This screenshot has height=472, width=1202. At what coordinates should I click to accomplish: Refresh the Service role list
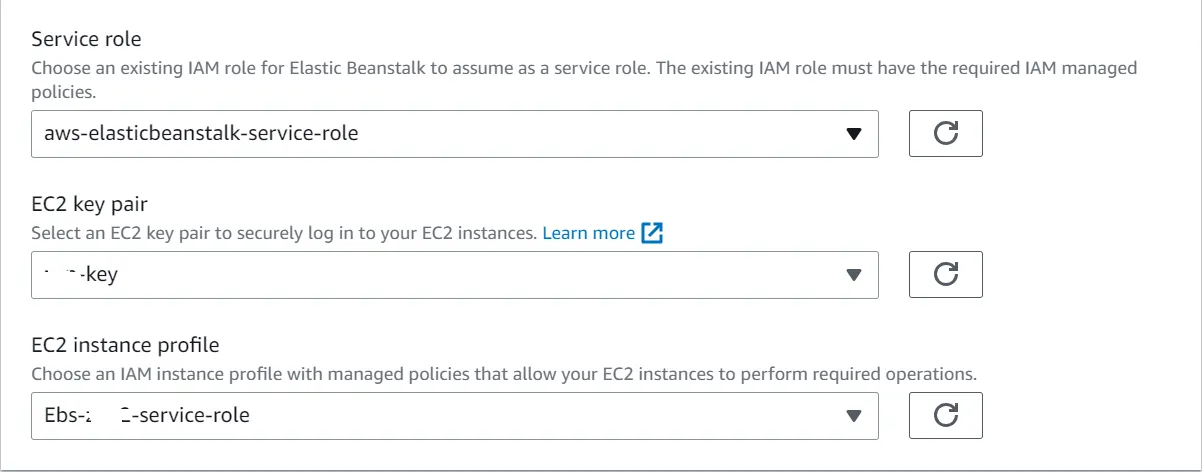[945, 134]
